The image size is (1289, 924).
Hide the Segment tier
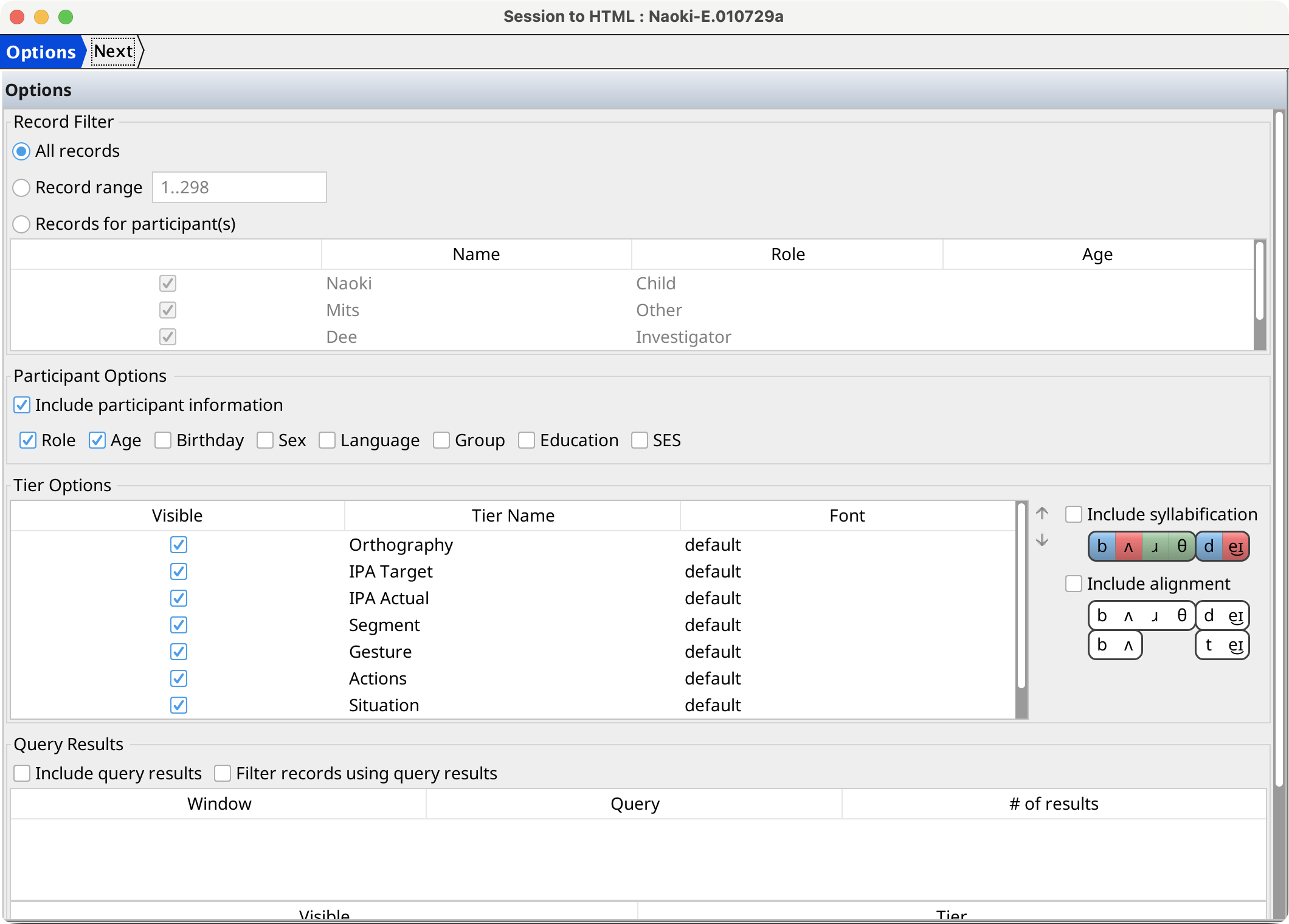179,625
